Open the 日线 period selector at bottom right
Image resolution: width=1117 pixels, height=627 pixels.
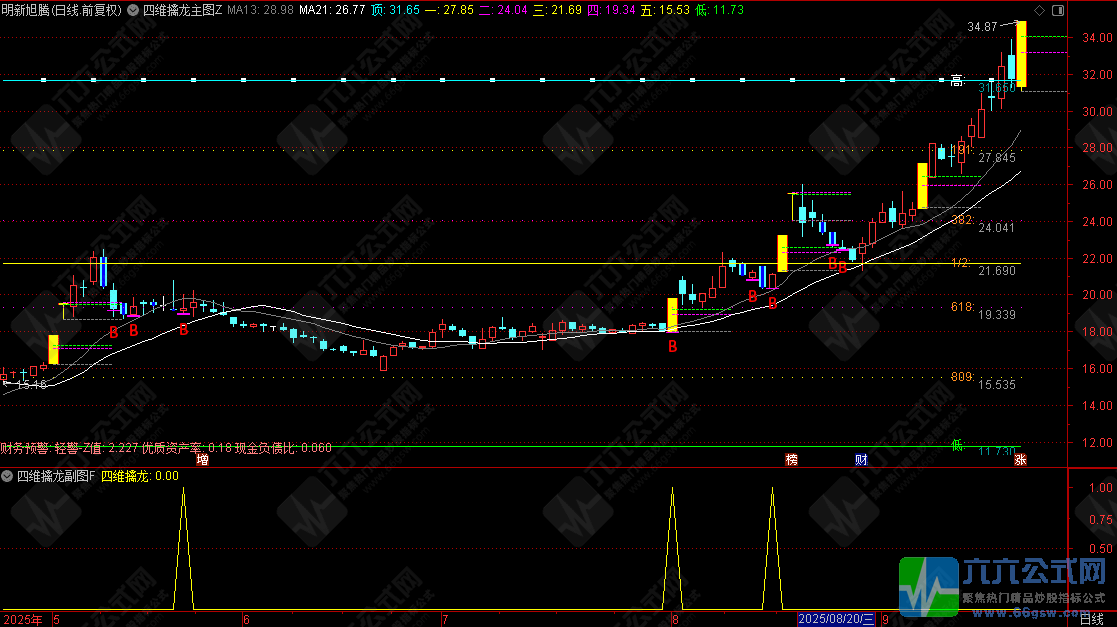pos(1091,620)
